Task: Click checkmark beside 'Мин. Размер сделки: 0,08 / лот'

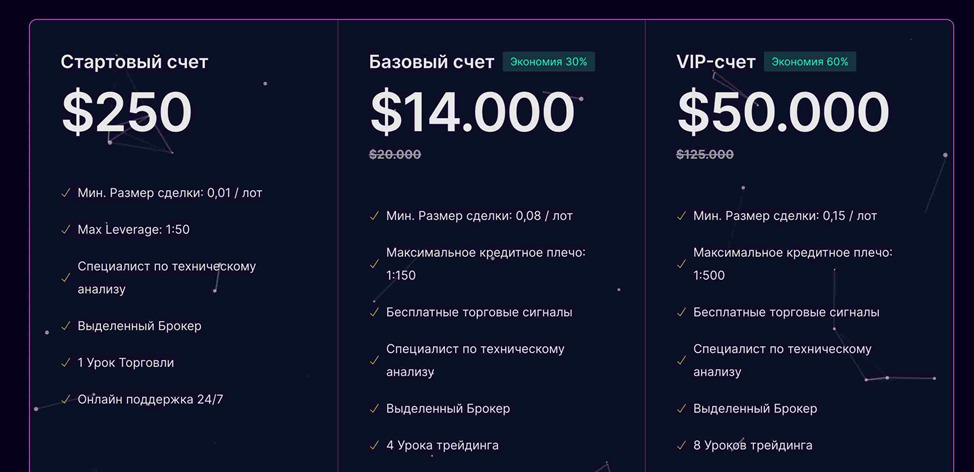Action: [x=374, y=216]
